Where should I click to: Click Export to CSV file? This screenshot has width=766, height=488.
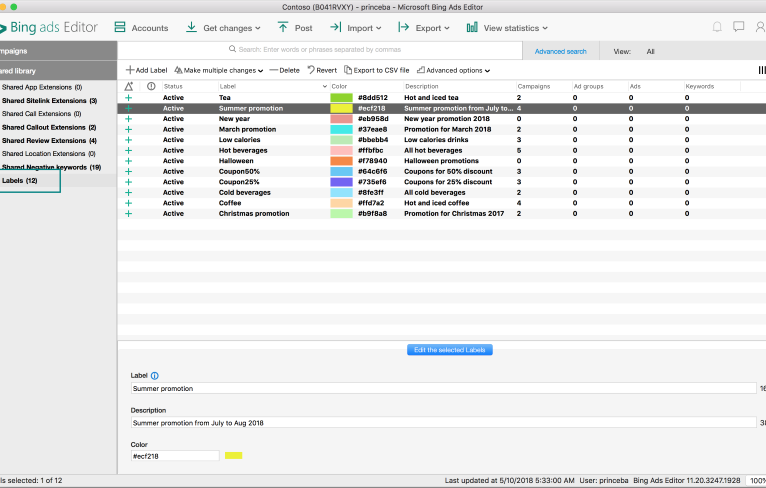[x=376, y=70]
